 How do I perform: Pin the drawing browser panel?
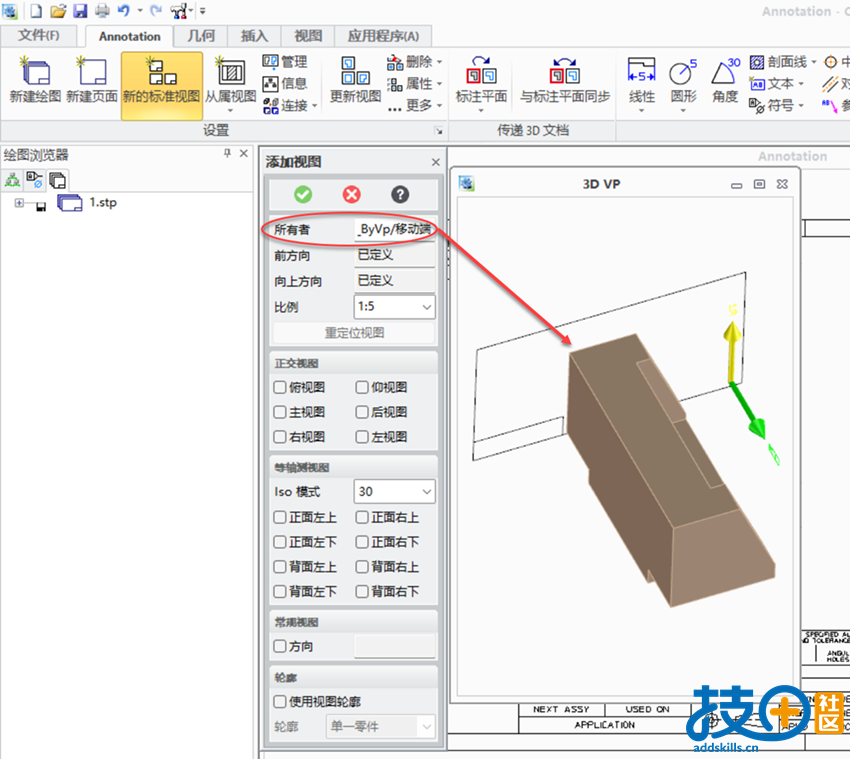pos(228,153)
